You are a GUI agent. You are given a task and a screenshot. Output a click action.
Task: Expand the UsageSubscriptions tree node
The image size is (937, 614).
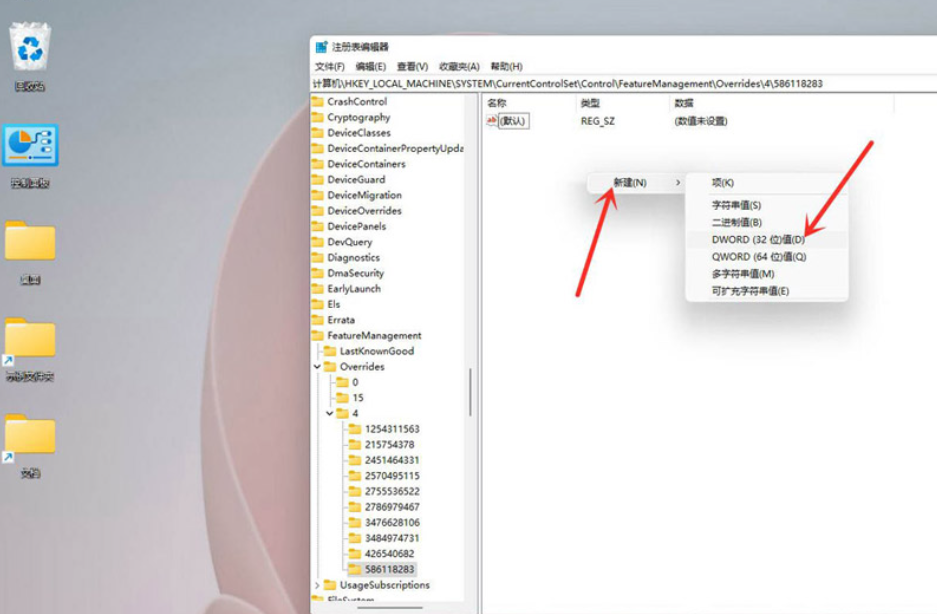(318, 585)
